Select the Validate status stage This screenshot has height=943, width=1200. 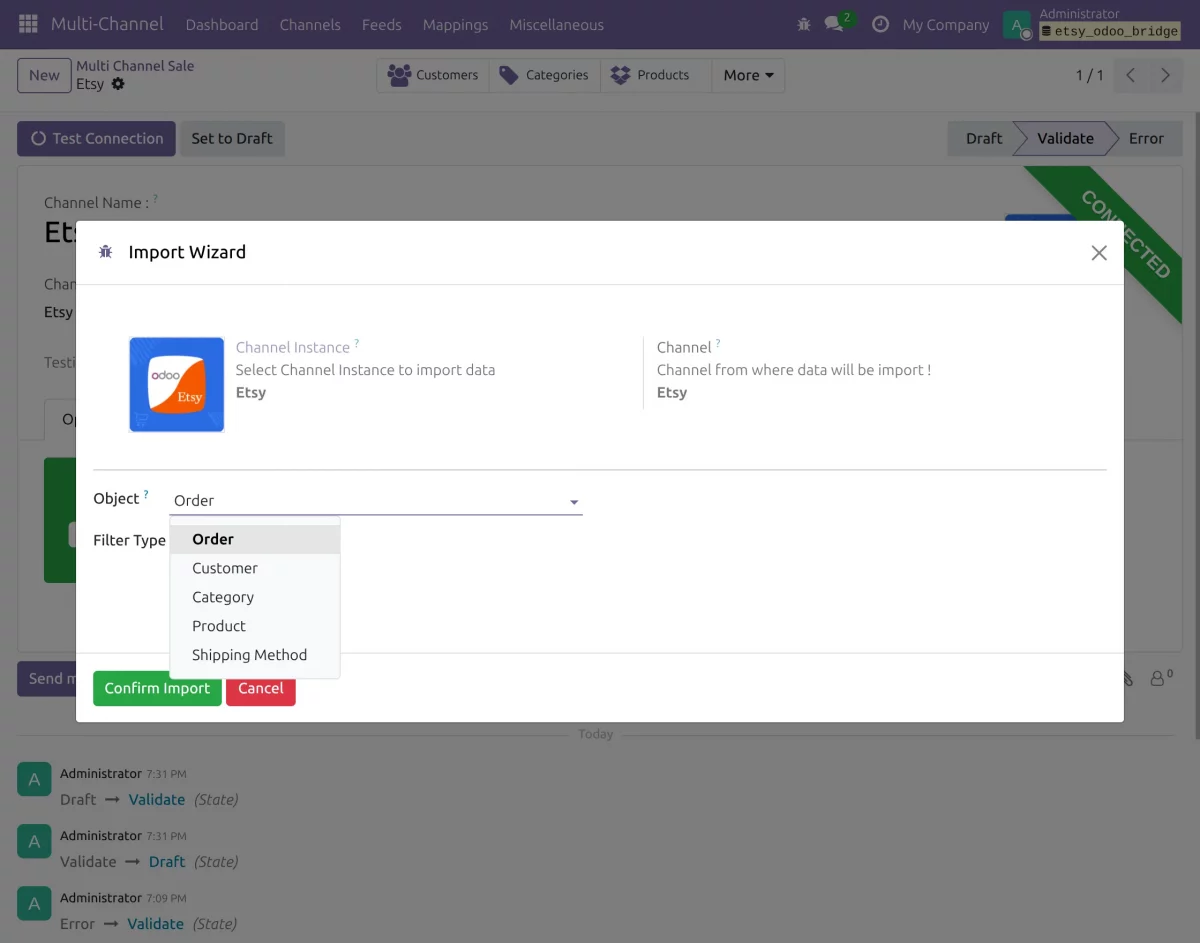coord(1065,139)
